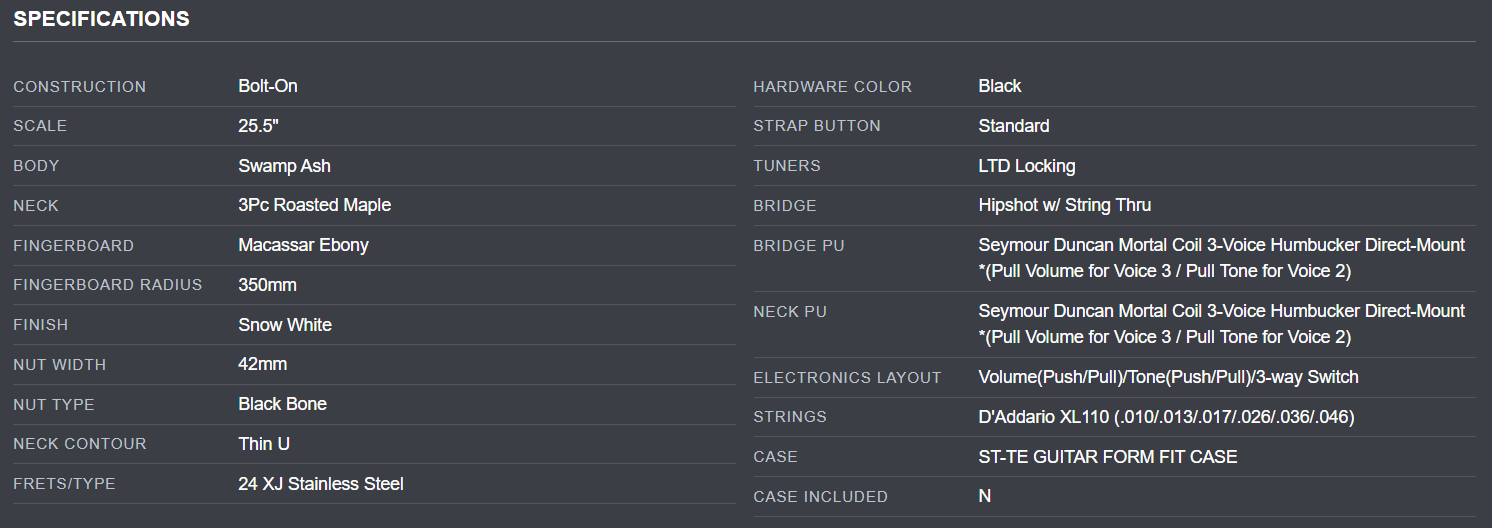Click the Black hardware color value

click(1000, 86)
